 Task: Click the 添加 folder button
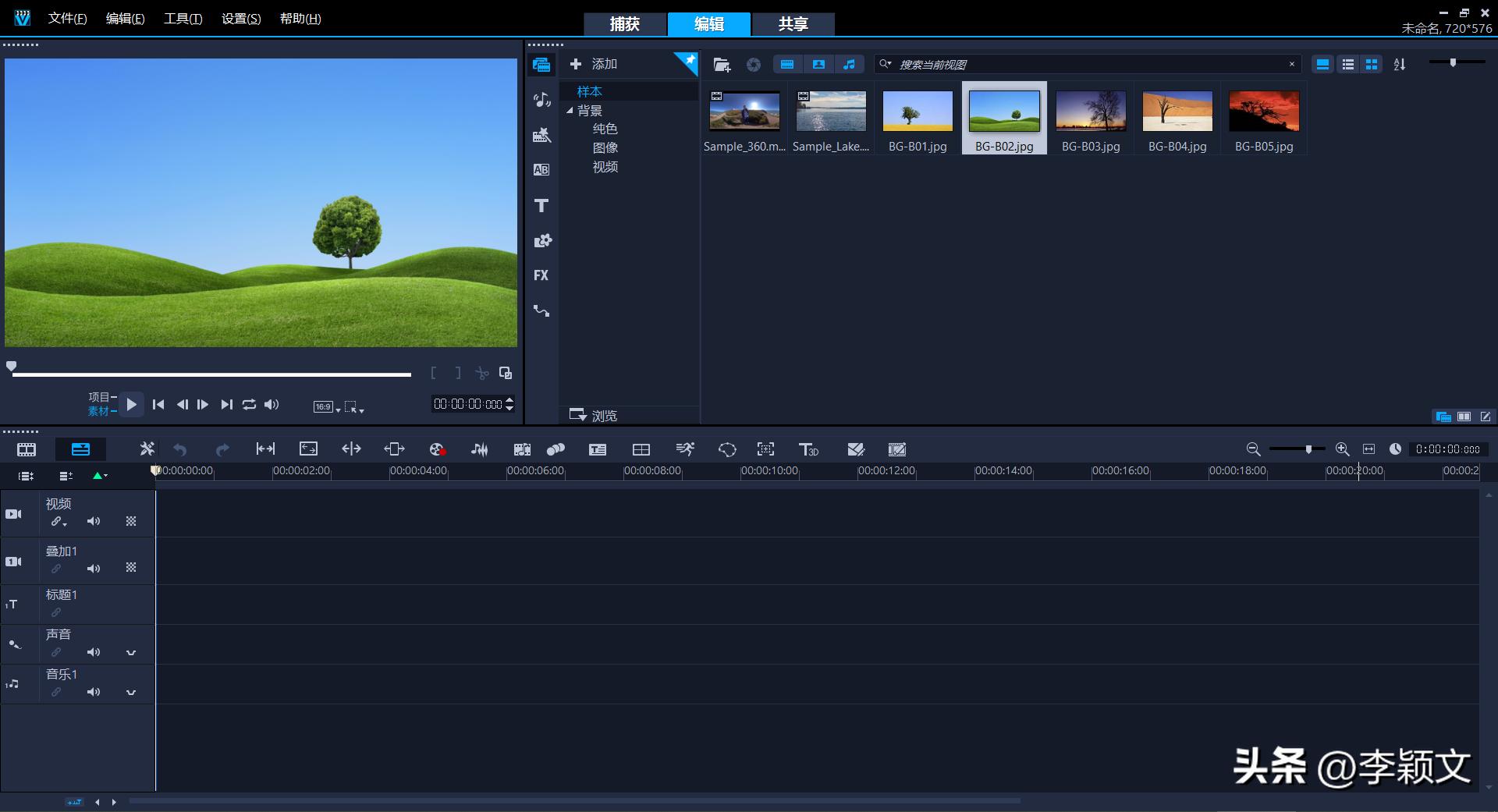594,64
